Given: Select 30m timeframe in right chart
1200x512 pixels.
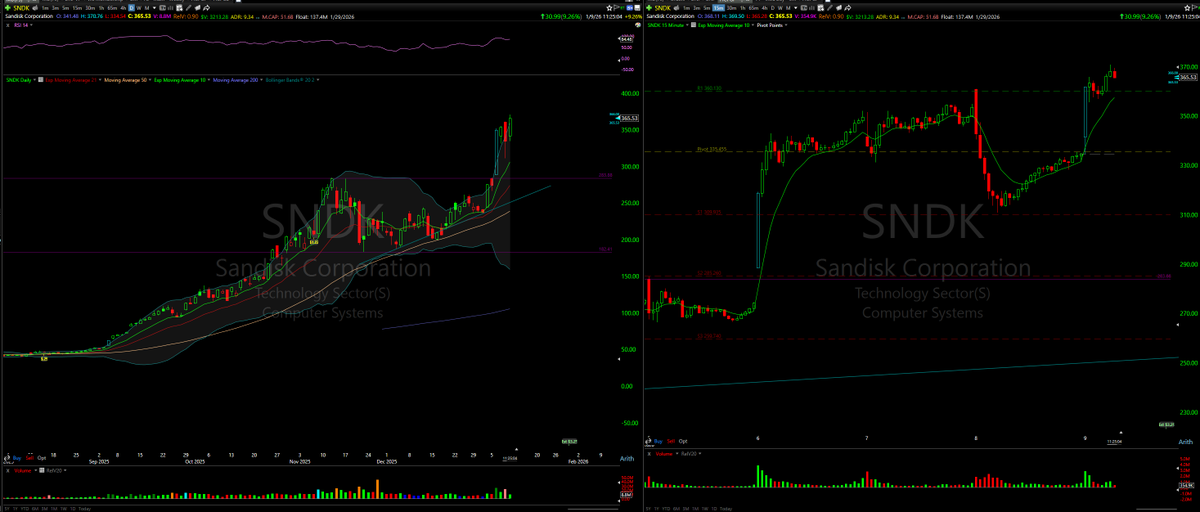Looking at the screenshot, I should tap(732, 8).
